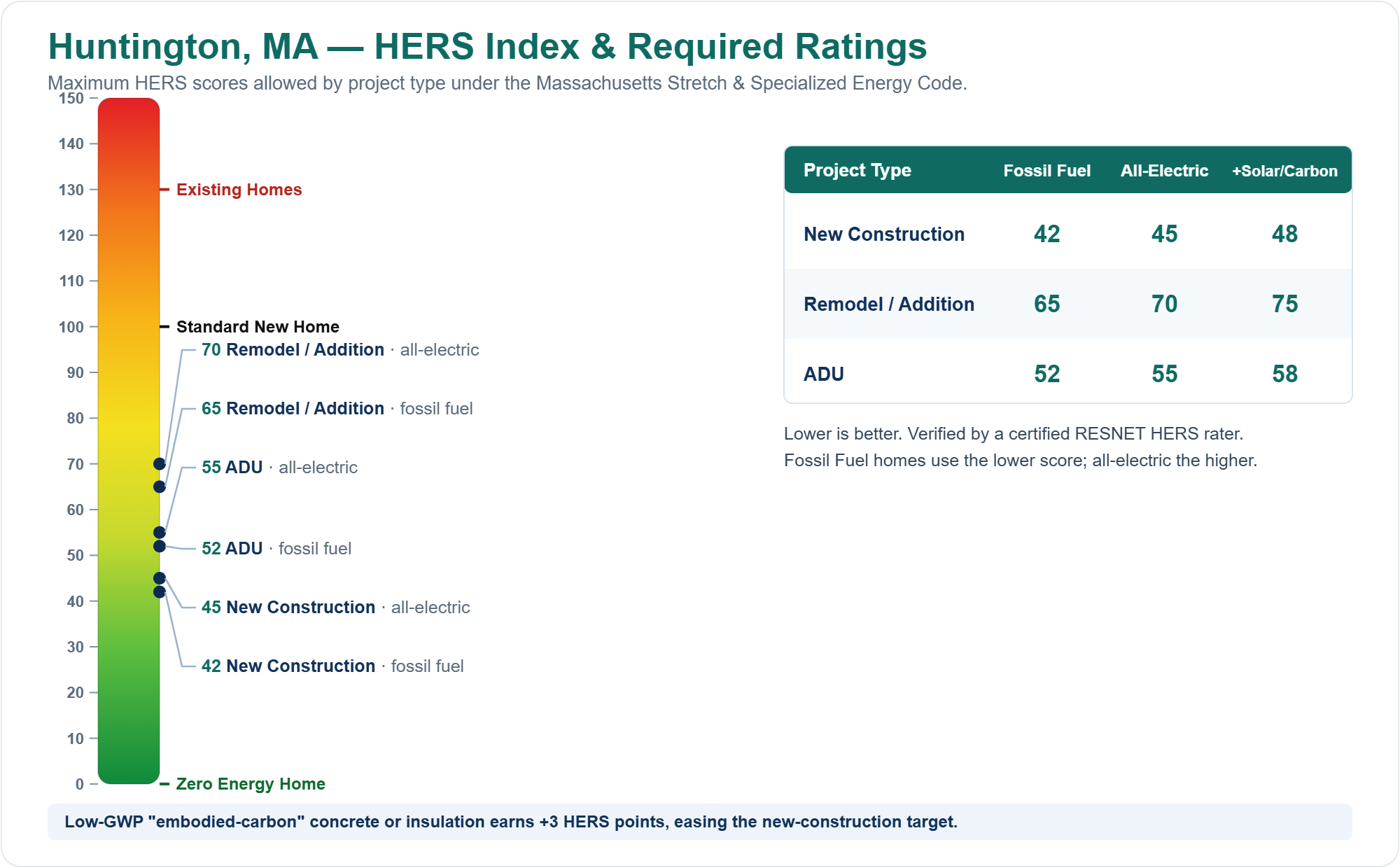1400x868 pixels.
Task: Click the axis tick label 30
Action: point(76,647)
